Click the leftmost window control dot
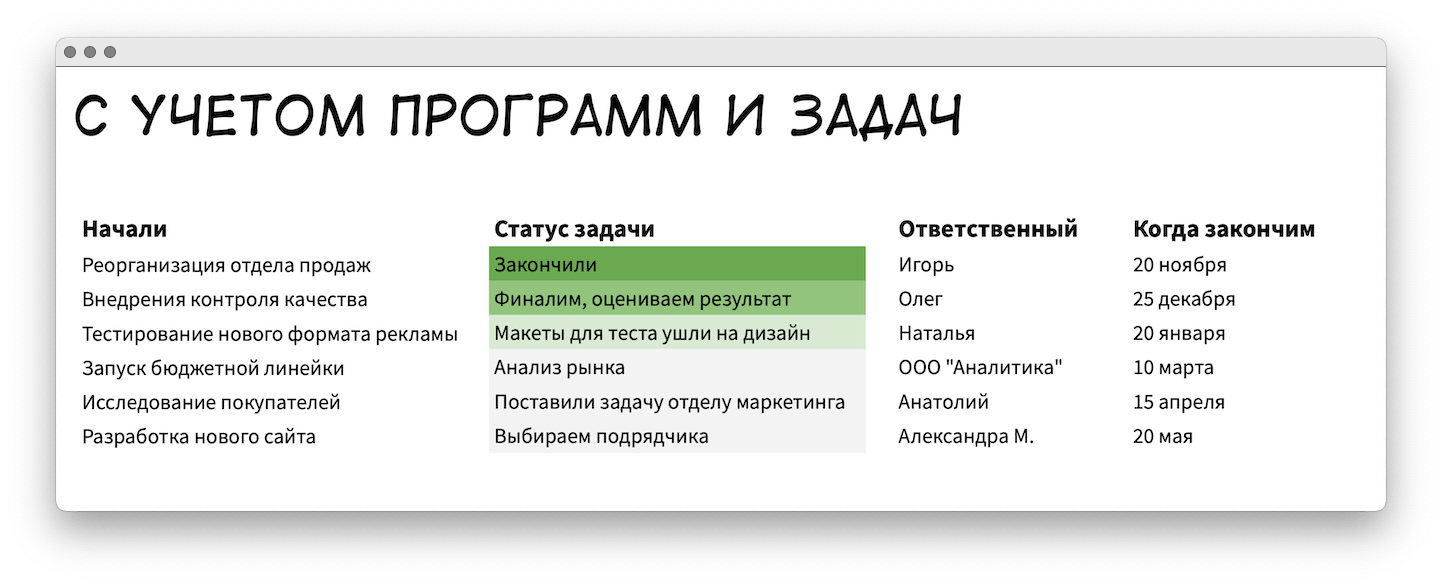Screen dimensions: 1442x585 [70, 52]
